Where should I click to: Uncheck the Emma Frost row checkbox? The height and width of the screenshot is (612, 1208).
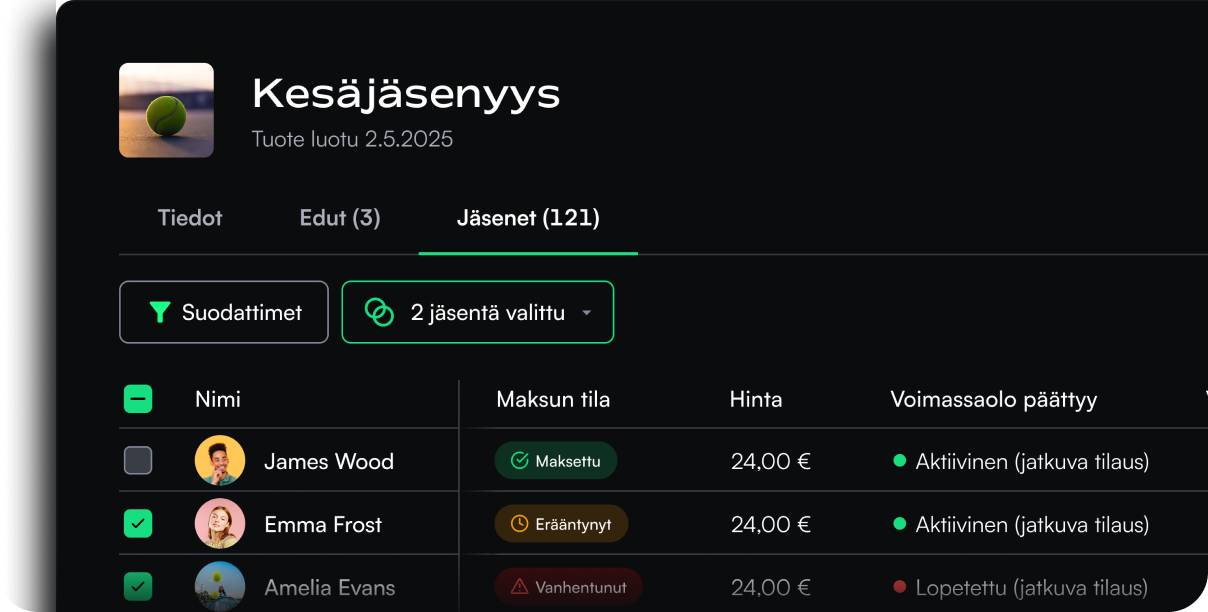pos(138,524)
